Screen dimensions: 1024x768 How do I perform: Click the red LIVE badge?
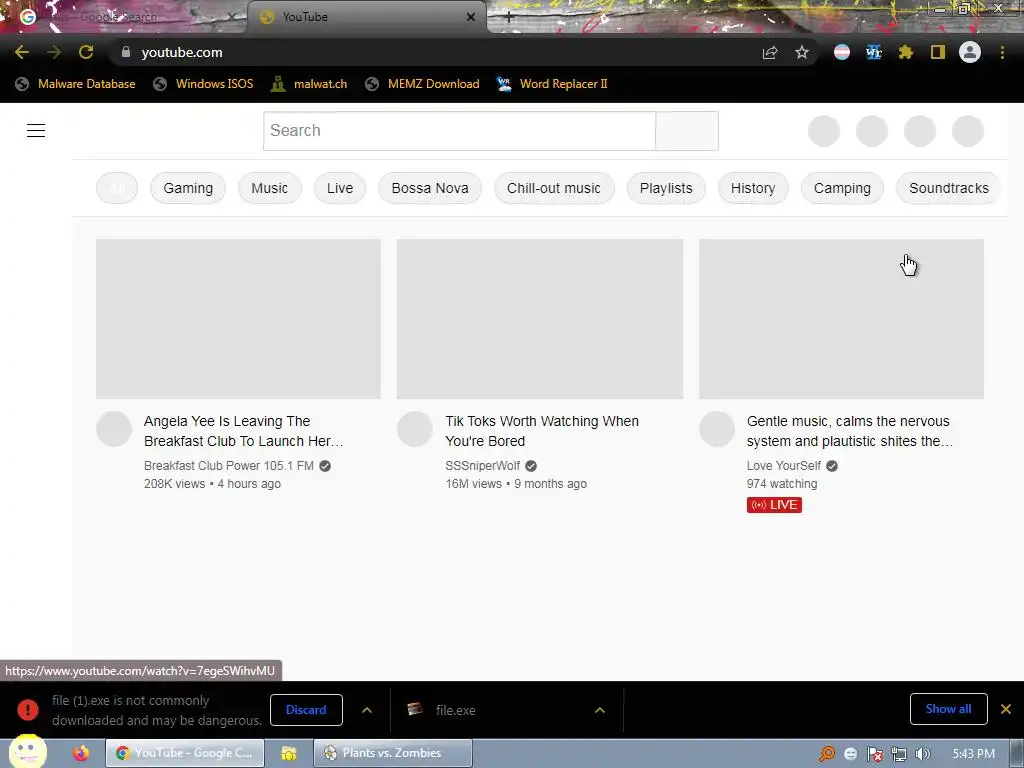click(x=774, y=505)
